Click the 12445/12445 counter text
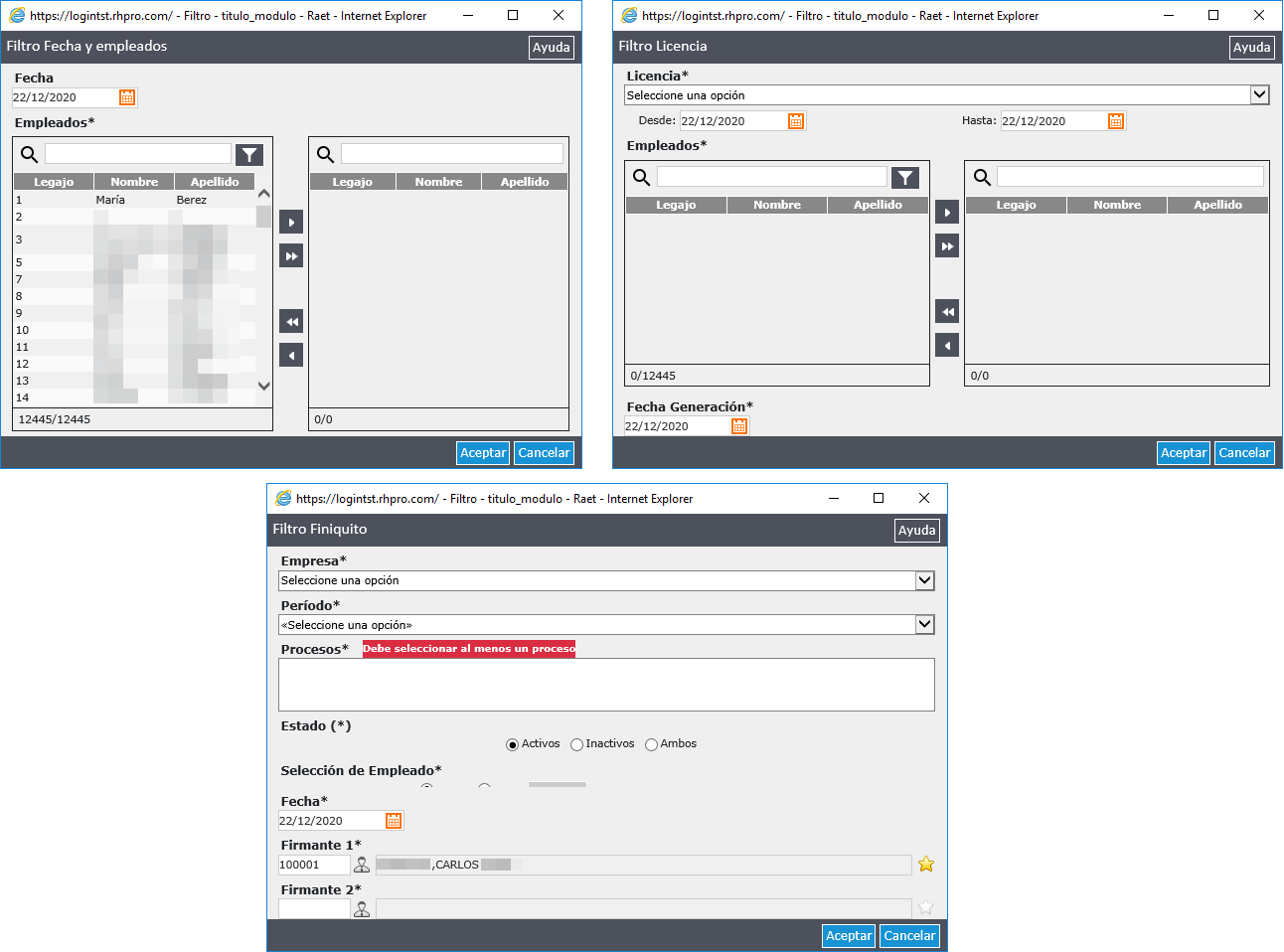The image size is (1284, 952). pyautogui.click(x=54, y=419)
